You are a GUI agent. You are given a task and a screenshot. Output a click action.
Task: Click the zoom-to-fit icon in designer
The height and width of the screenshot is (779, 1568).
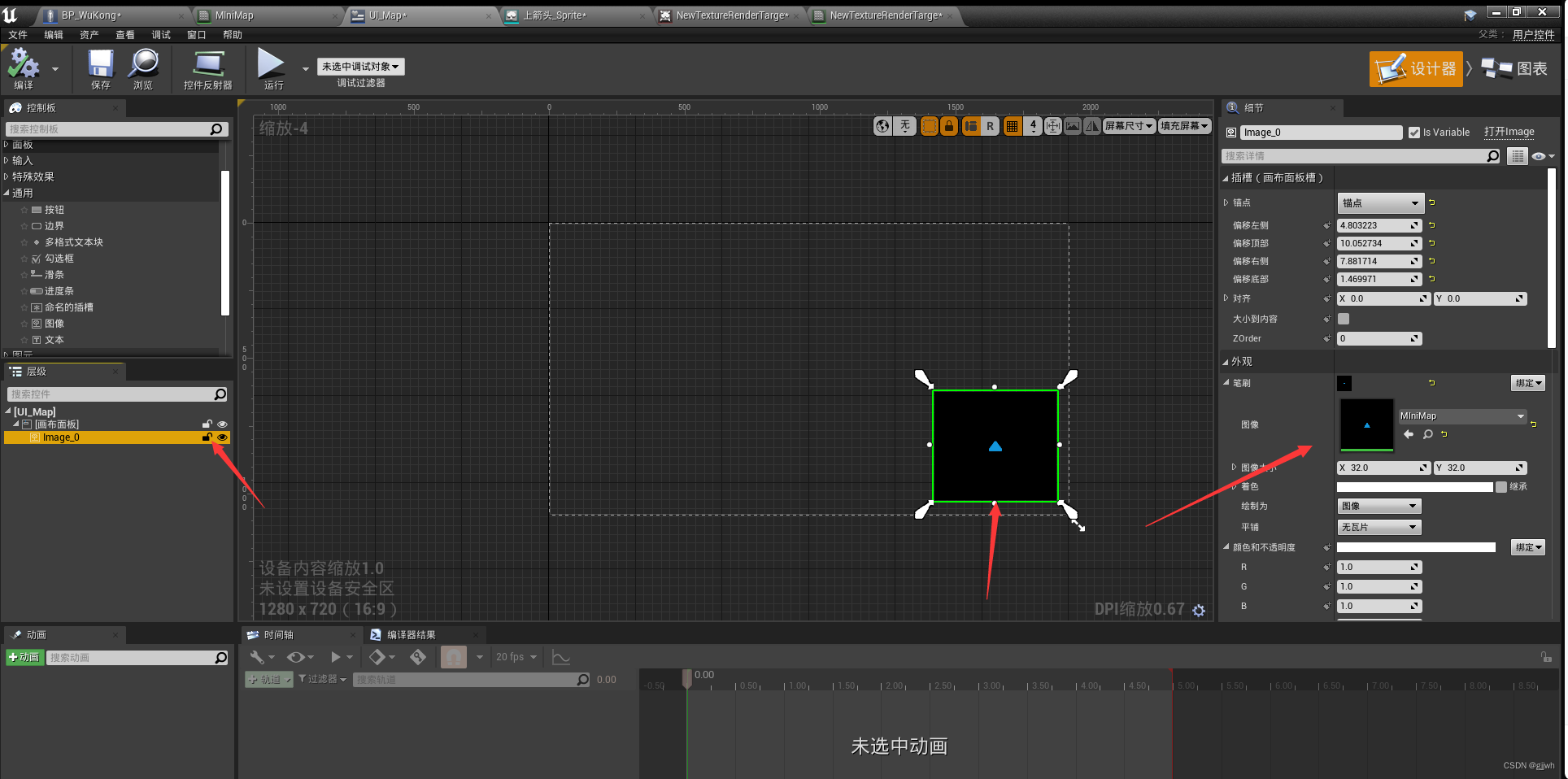(1053, 126)
